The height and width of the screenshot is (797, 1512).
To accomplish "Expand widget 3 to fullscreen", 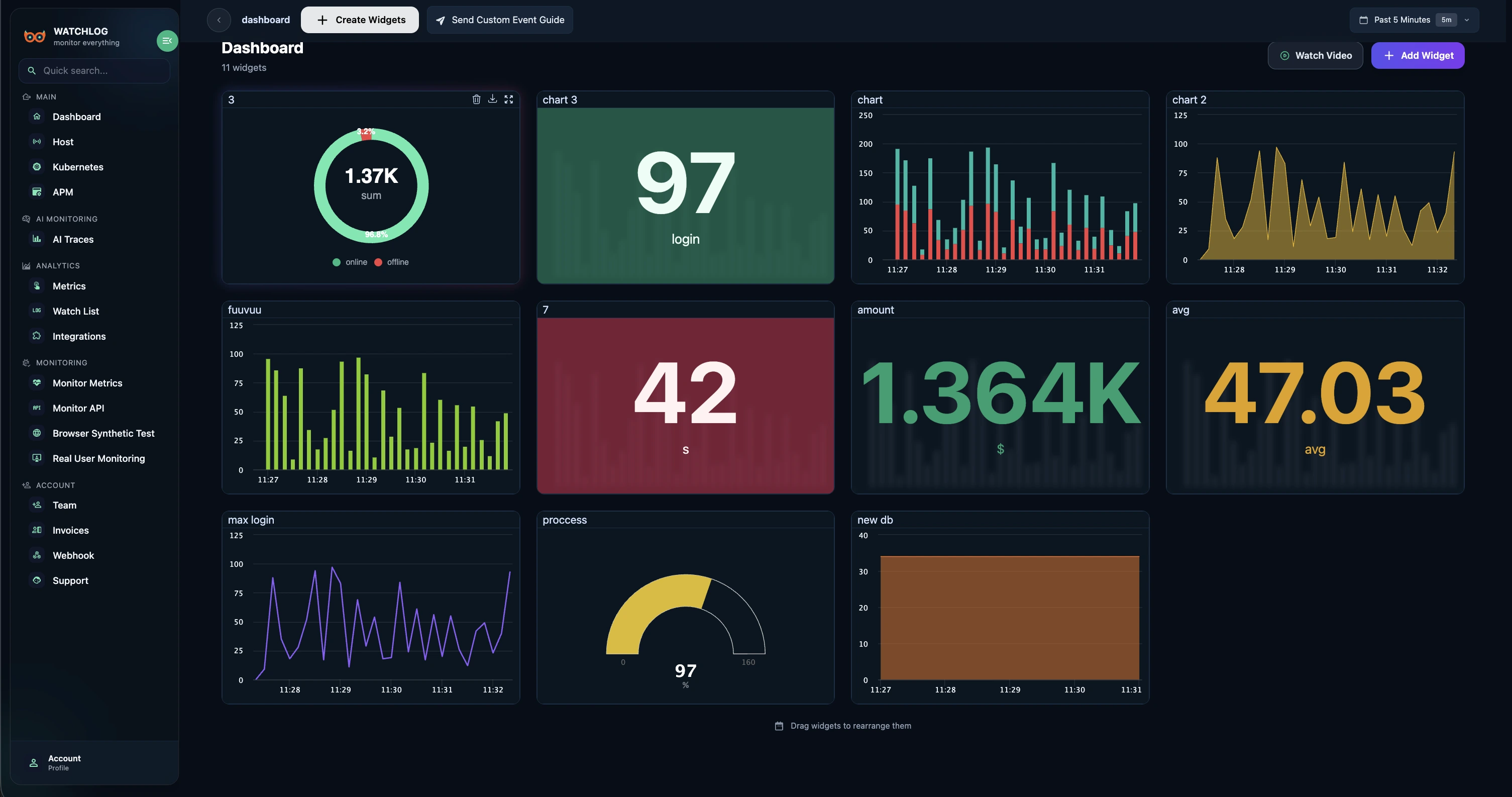I will pos(509,99).
